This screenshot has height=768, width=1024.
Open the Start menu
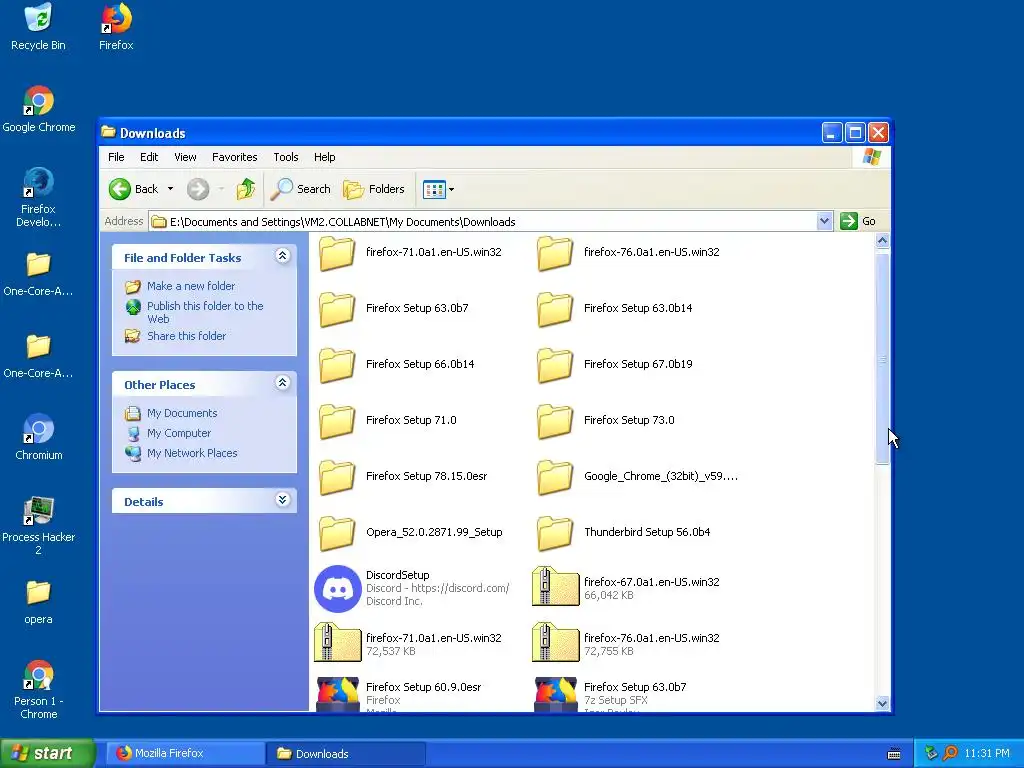[x=48, y=753]
